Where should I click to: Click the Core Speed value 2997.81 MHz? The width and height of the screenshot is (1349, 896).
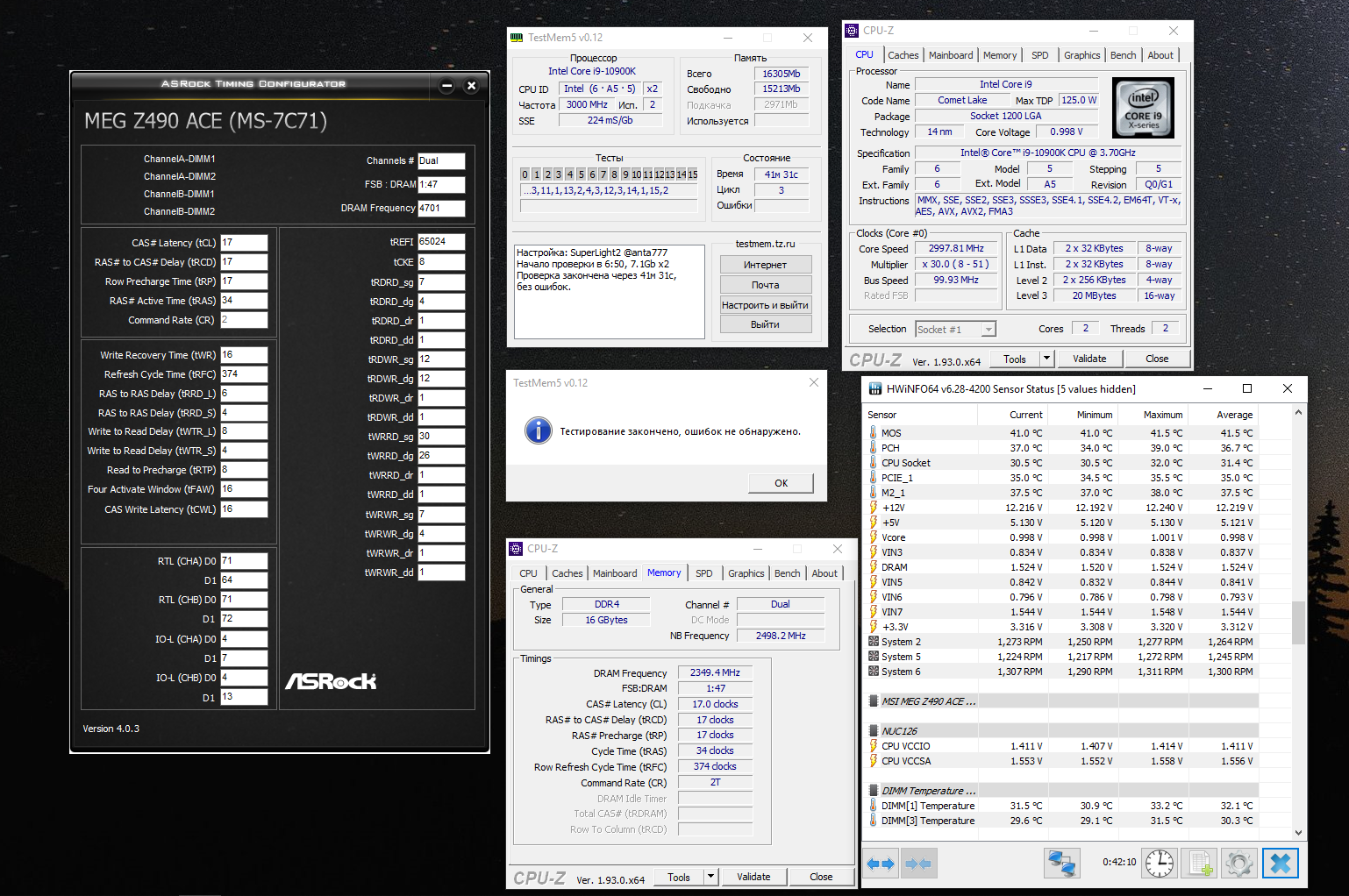[x=956, y=249]
